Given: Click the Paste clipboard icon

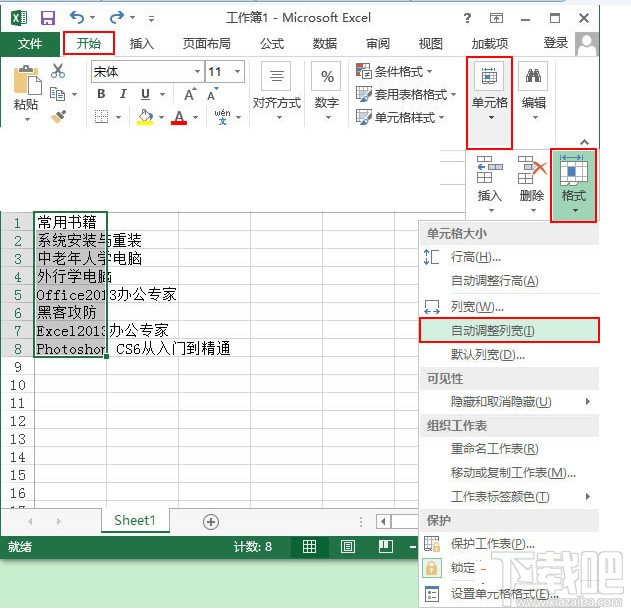Looking at the screenshot, I should tap(27, 81).
